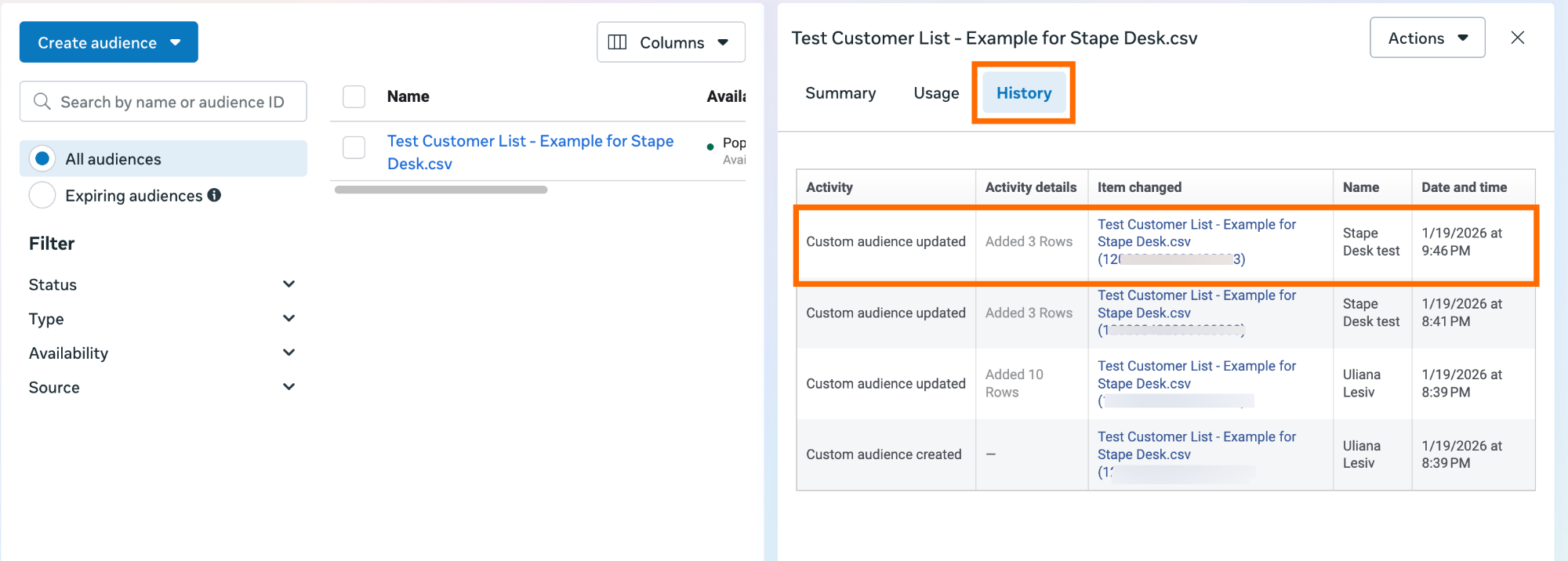Click the Expiring audiences info icon

pyautogui.click(x=214, y=195)
